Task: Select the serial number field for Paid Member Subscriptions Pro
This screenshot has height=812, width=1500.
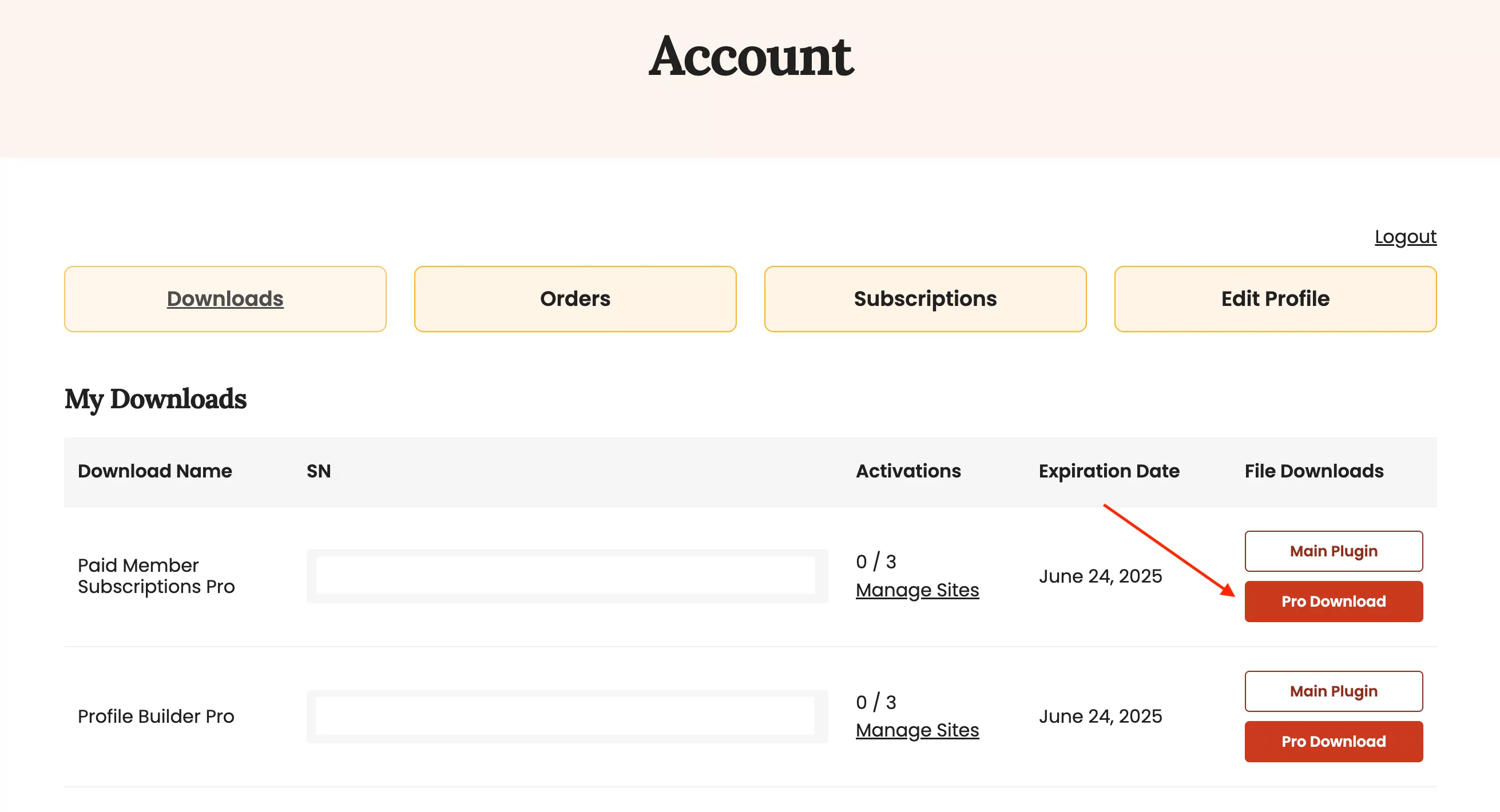Action: pyautogui.click(x=566, y=576)
